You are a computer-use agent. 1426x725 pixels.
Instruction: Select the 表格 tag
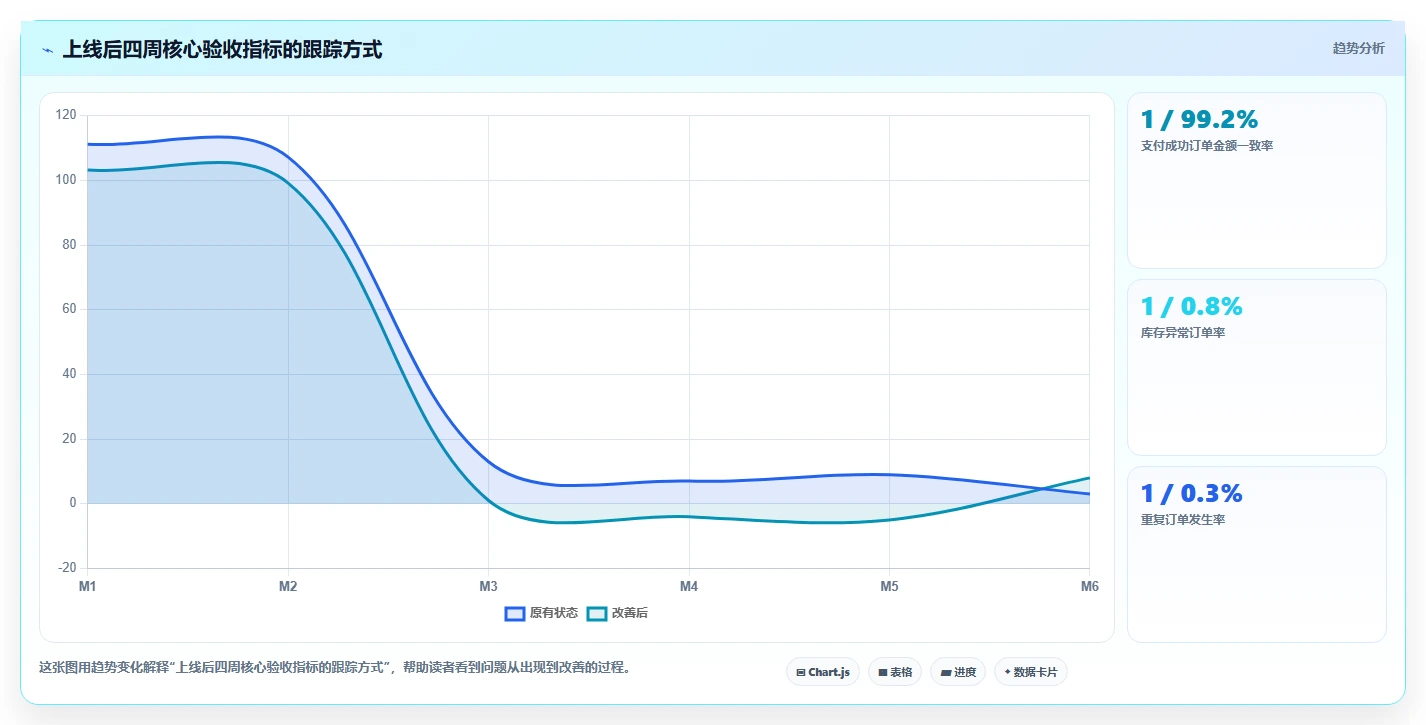click(895, 672)
